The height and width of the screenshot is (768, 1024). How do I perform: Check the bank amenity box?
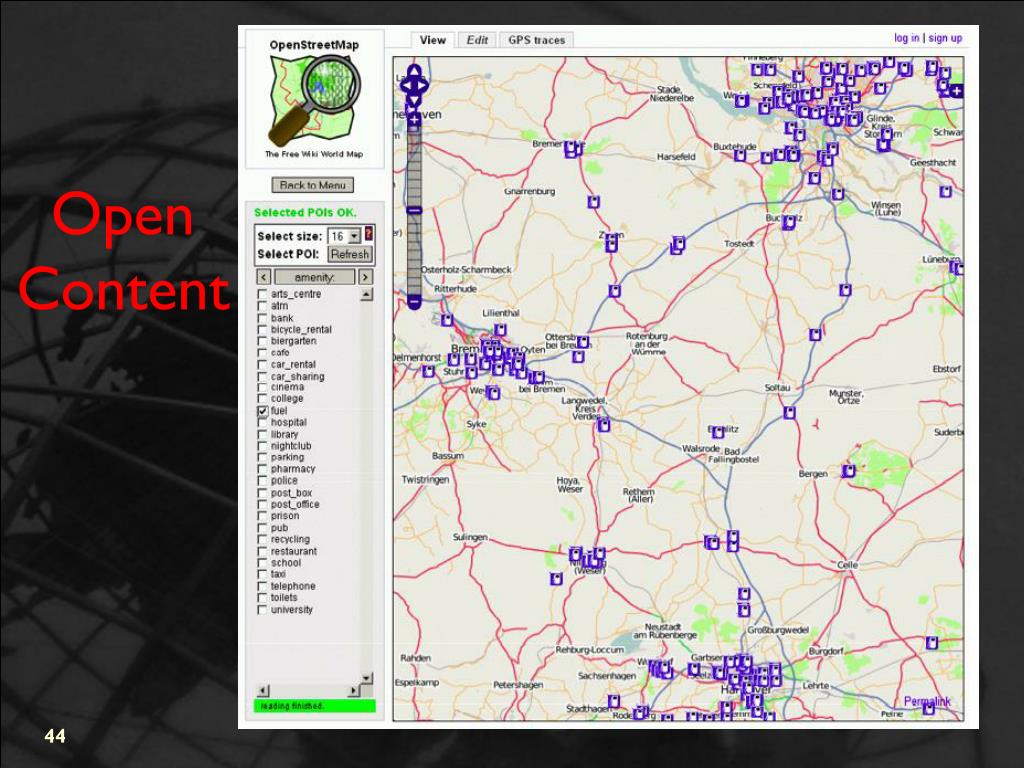click(263, 318)
